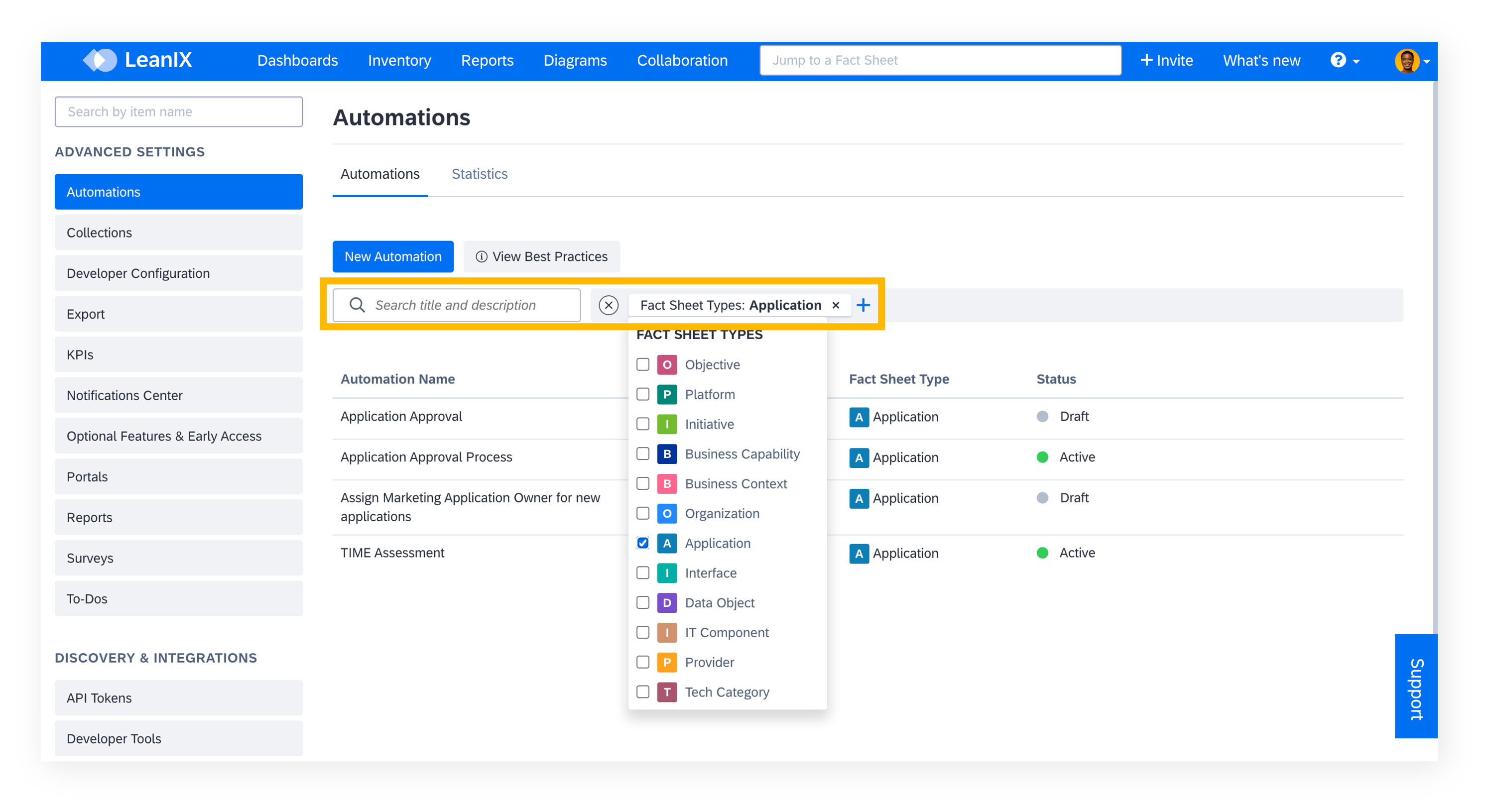The height and width of the screenshot is (812, 1490).
Task: Open Developer Configuration in sidebar
Action: 178,273
